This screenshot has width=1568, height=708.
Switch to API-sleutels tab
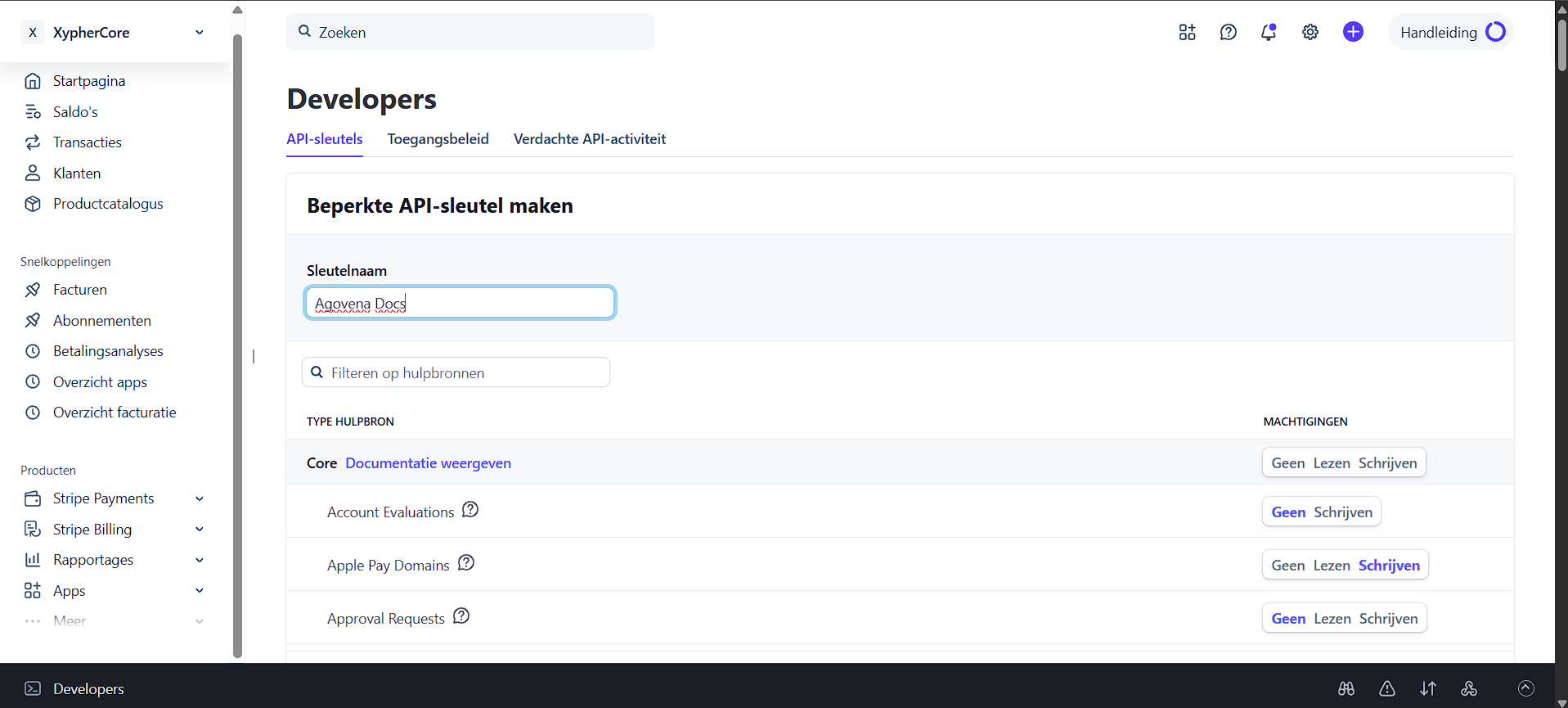[325, 139]
